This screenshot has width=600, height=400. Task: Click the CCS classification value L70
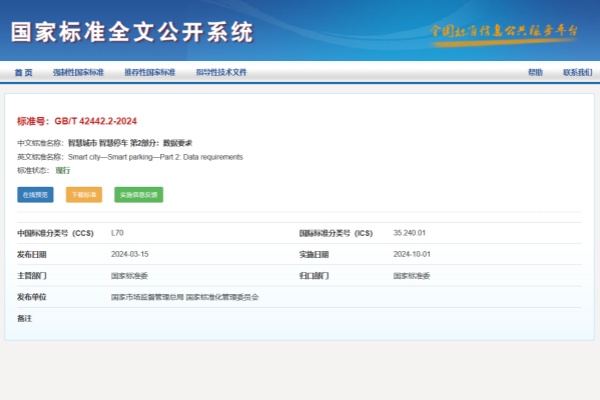tap(117, 232)
